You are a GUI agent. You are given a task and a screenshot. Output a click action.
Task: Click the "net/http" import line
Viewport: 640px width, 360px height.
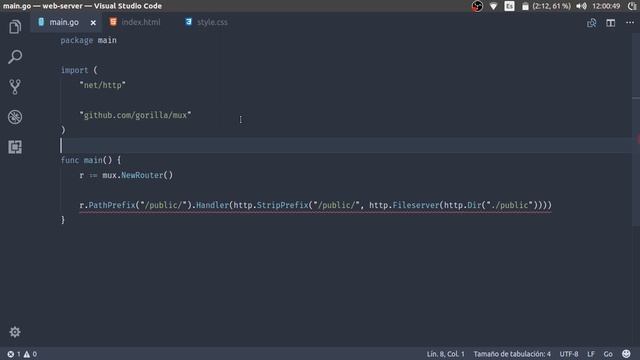tap(102, 85)
